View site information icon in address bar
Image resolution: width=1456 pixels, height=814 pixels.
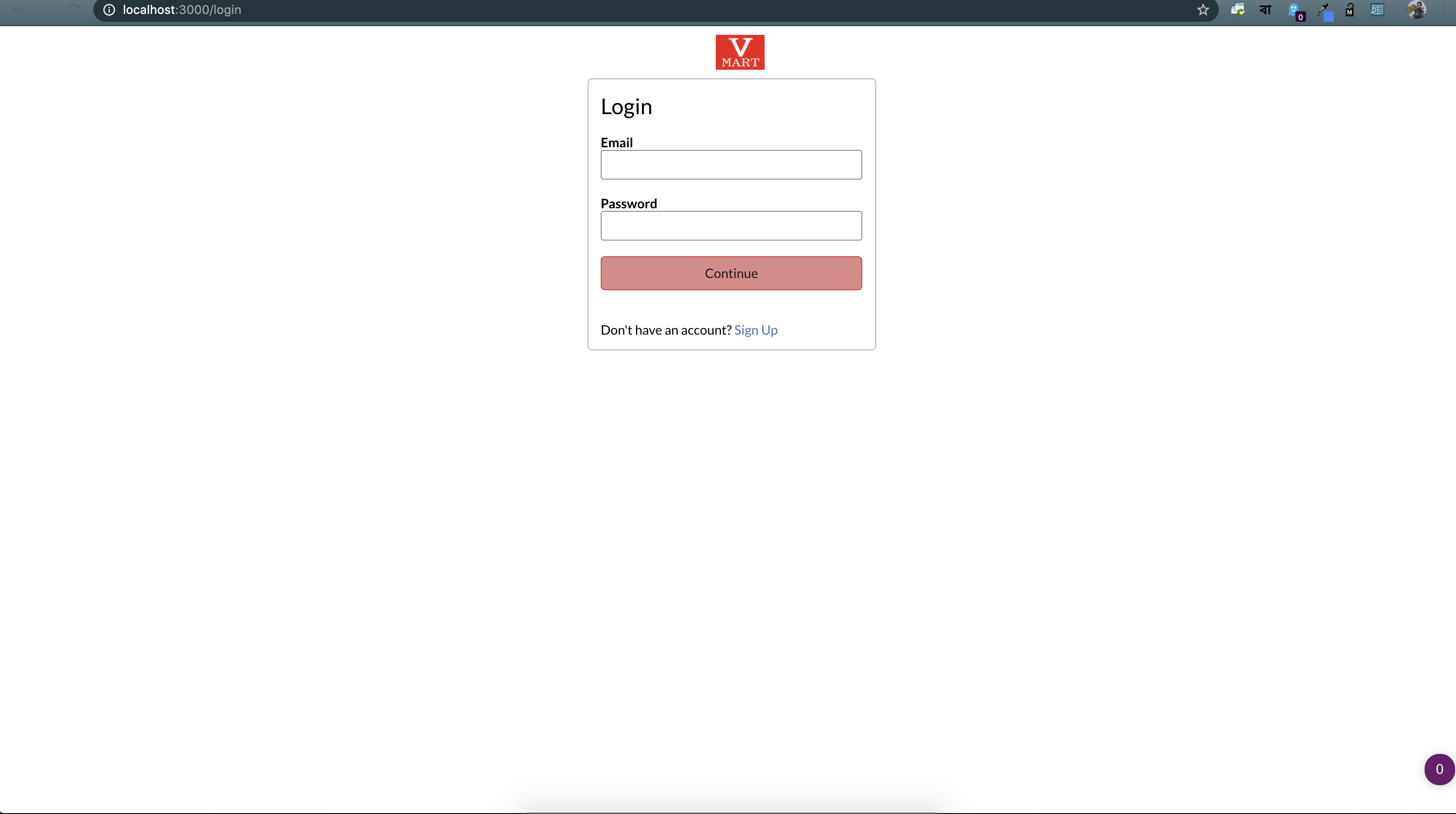(x=109, y=10)
